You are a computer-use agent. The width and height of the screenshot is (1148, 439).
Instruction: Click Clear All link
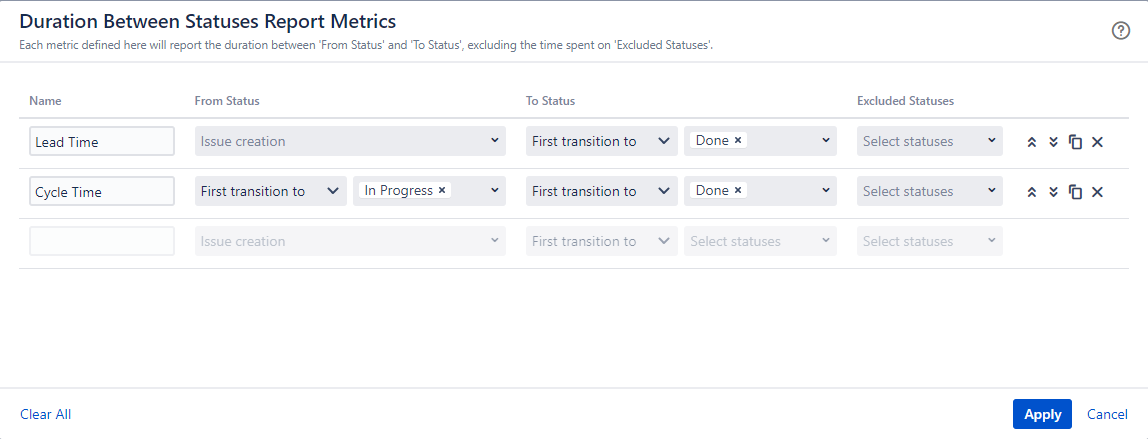45,414
